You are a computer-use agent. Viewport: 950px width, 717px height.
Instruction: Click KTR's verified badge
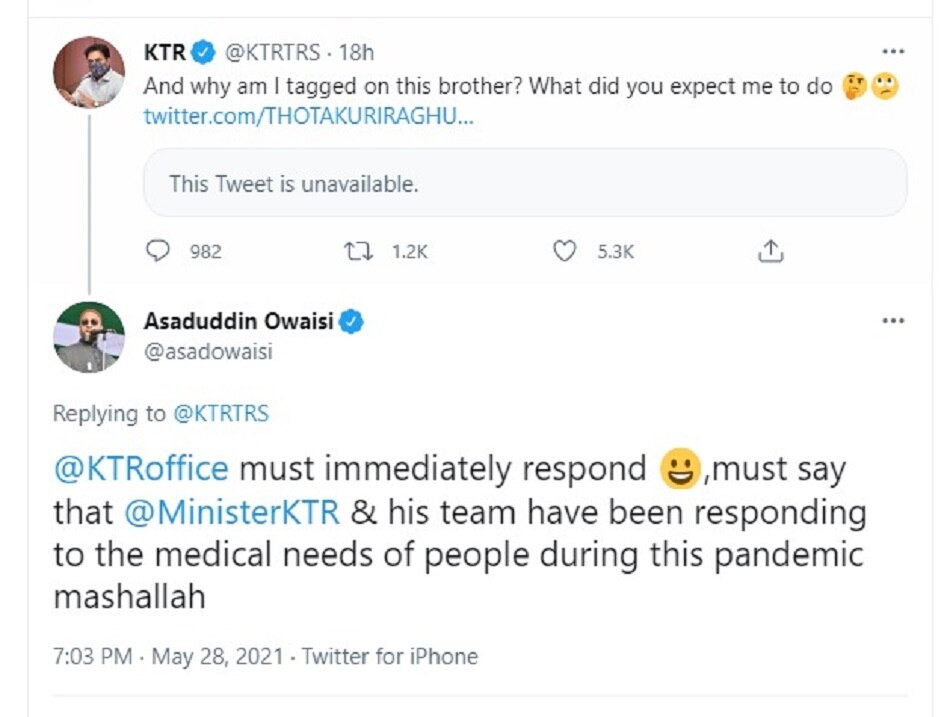point(203,53)
